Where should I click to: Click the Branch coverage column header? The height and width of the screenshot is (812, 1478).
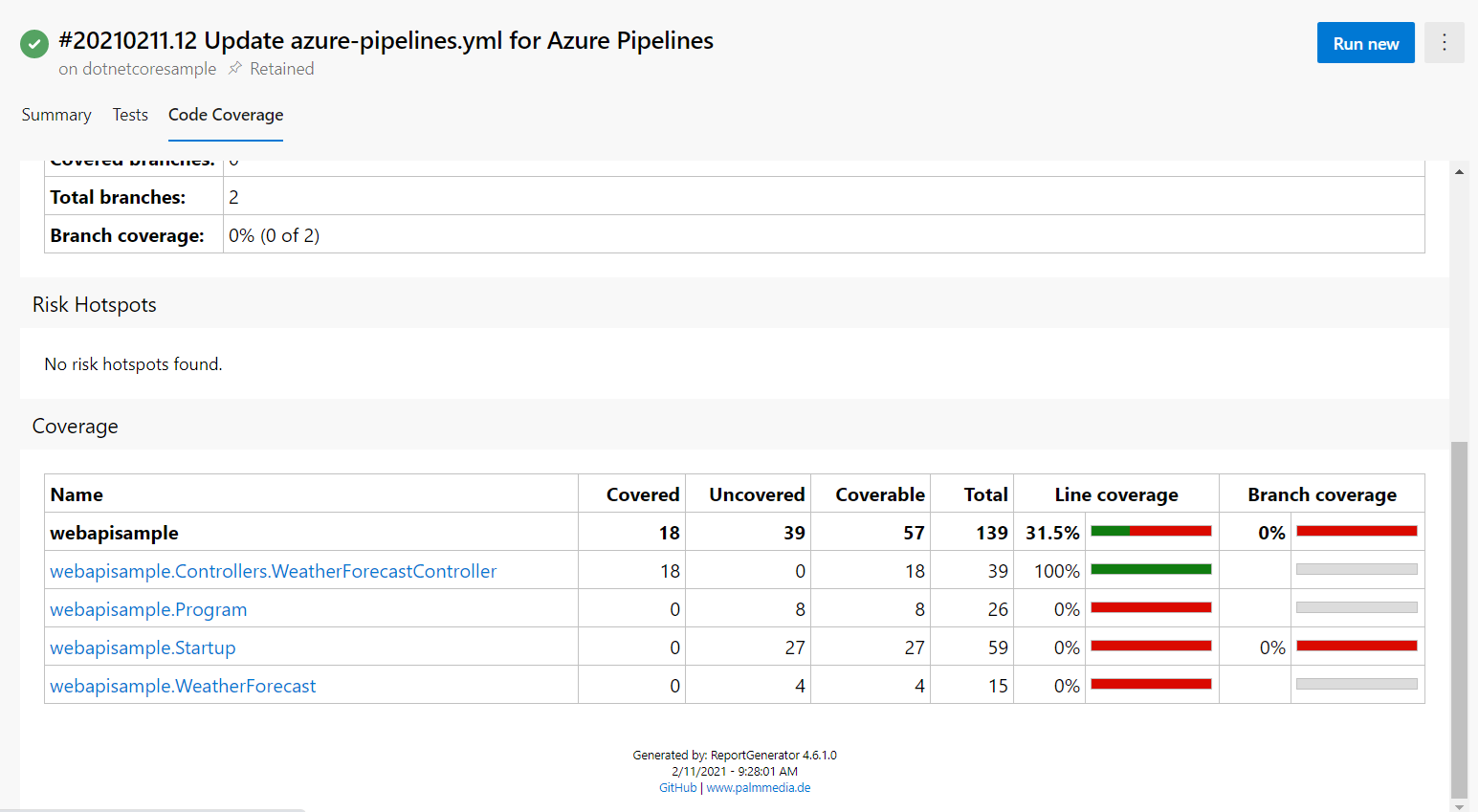1322,494
